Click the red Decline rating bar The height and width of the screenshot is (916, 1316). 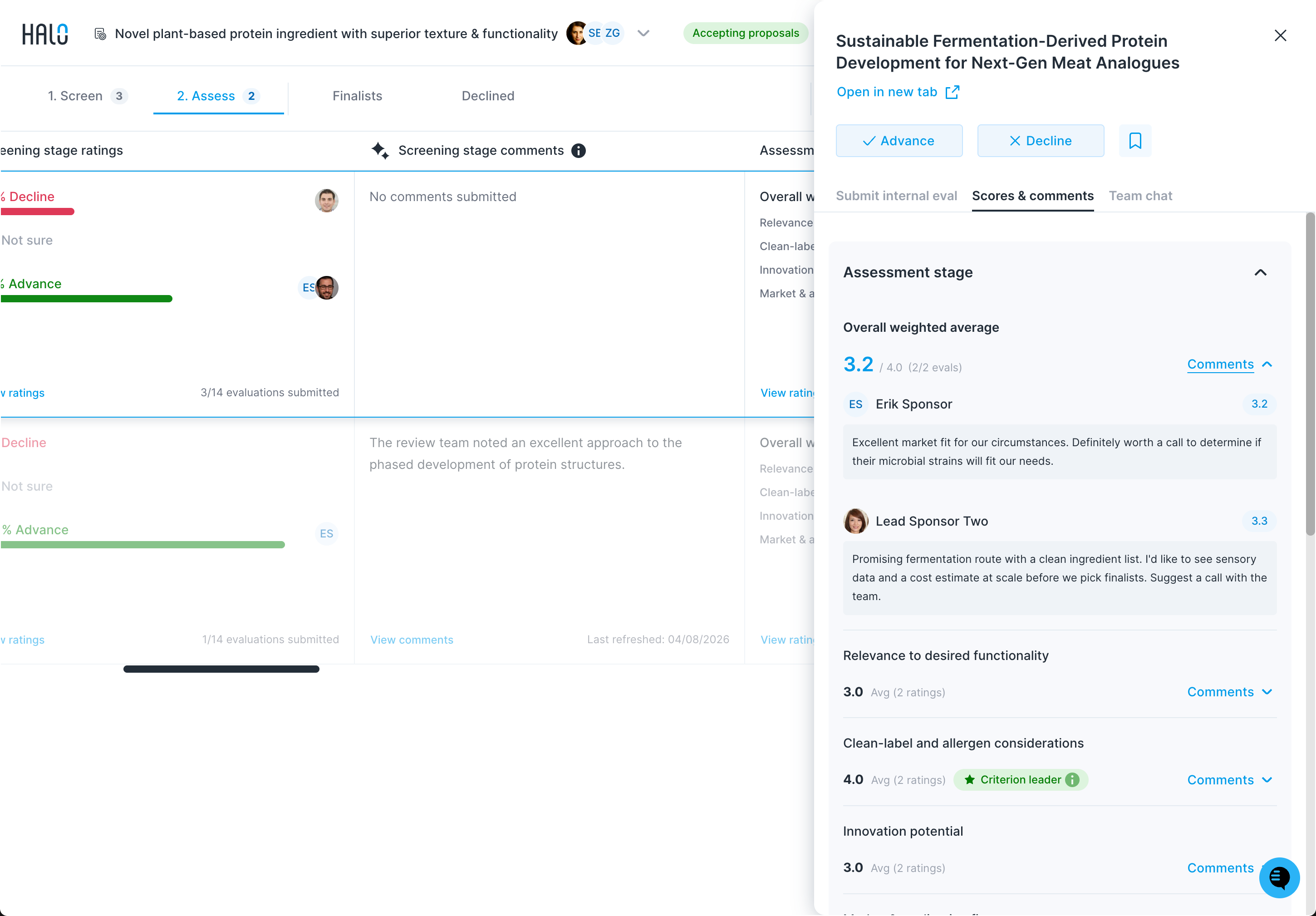pyautogui.click(x=37, y=212)
